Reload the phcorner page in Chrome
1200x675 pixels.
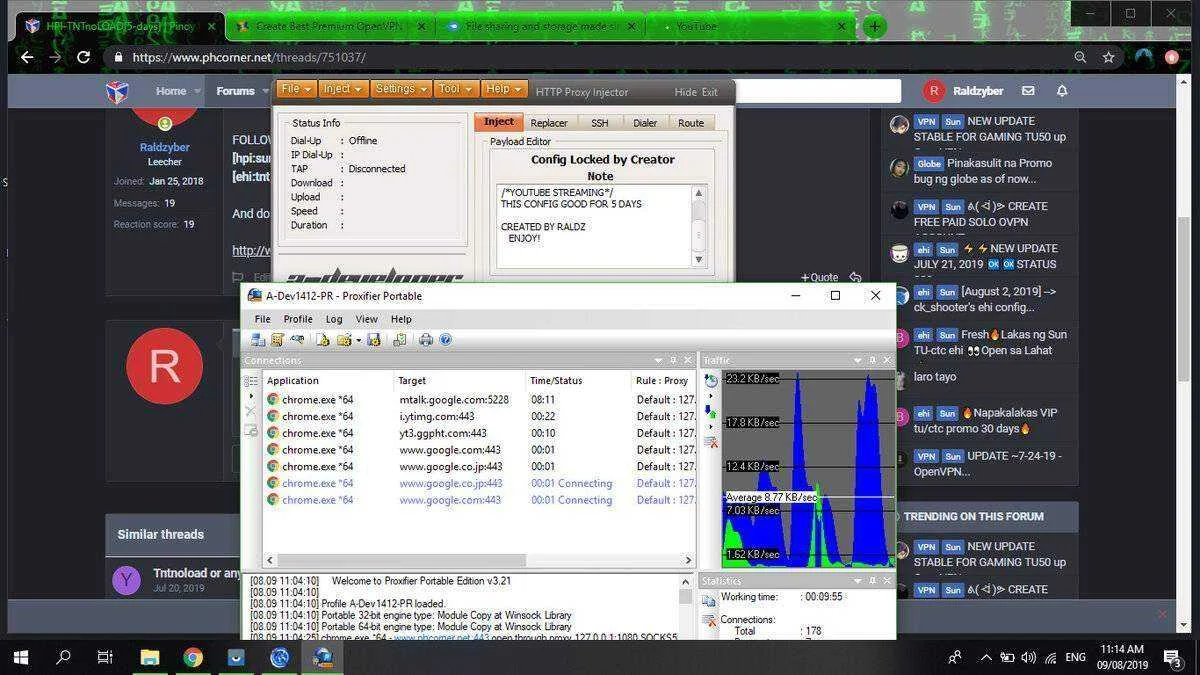pos(84,57)
